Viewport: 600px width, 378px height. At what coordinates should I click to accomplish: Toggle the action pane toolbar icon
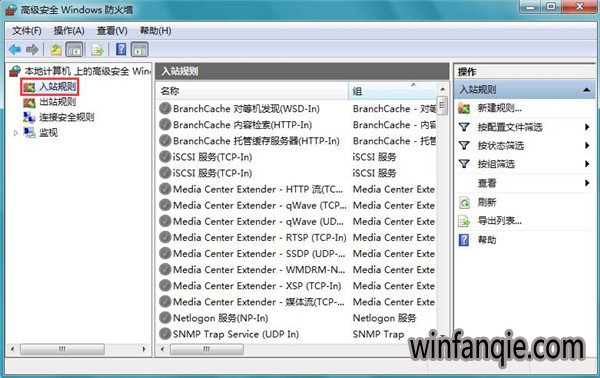click(139, 49)
